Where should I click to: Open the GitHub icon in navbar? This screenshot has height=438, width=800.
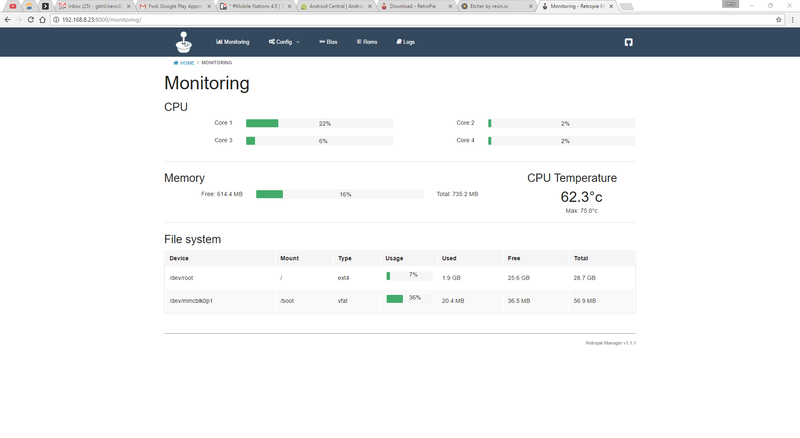click(629, 42)
